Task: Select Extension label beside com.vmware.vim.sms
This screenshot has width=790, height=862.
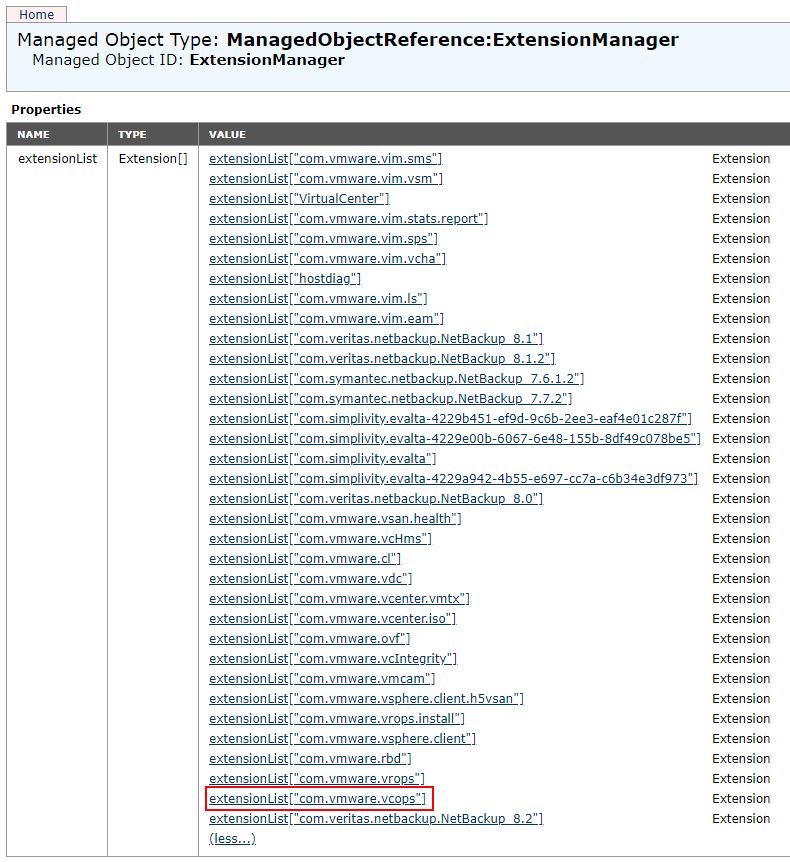Action: [741, 159]
